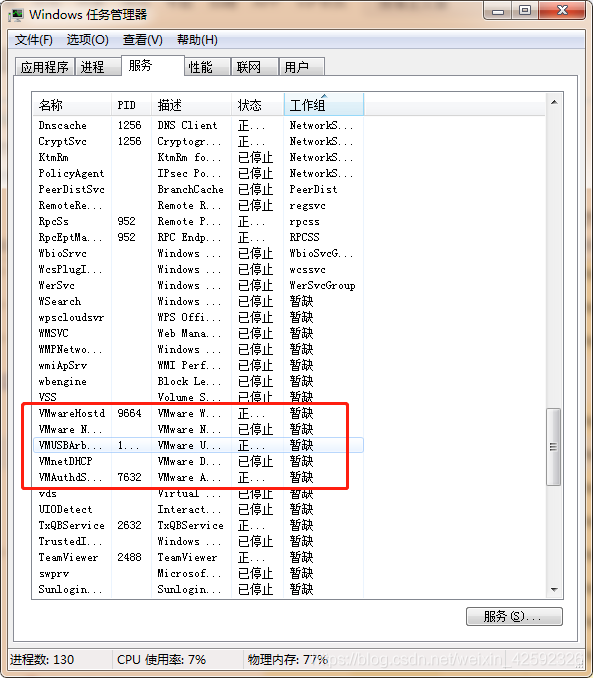
Task: Select the VMnetDHCP service row
Action: (198, 461)
